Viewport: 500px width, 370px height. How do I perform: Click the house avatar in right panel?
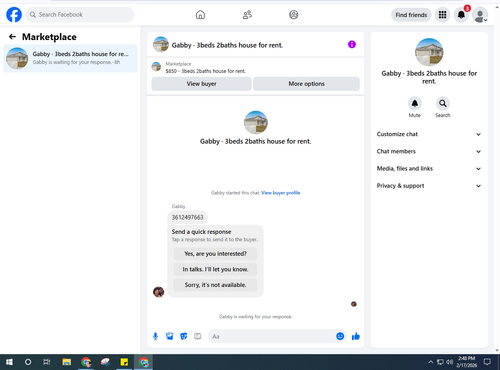click(429, 52)
